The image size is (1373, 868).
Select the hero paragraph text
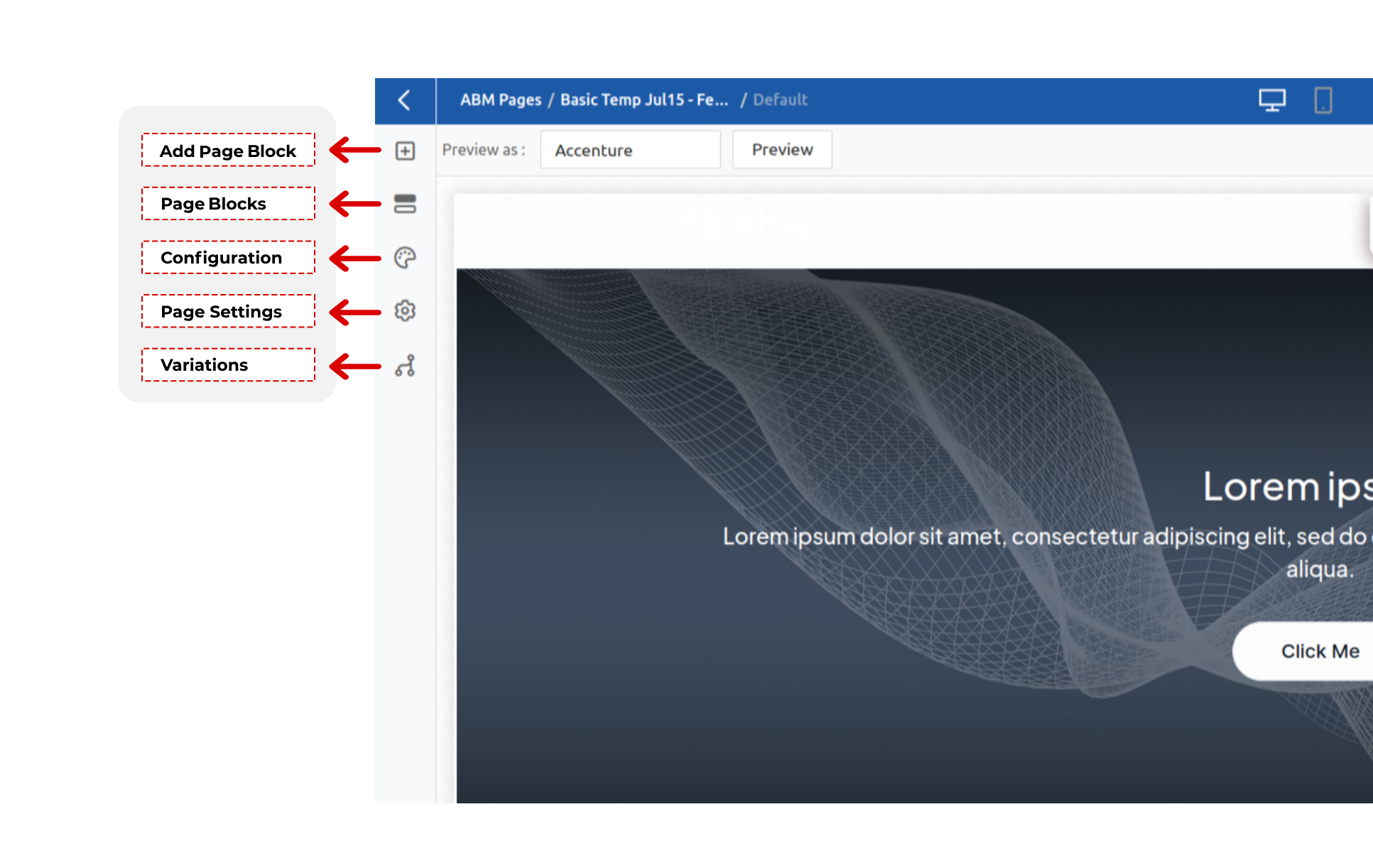click(1044, 537)
